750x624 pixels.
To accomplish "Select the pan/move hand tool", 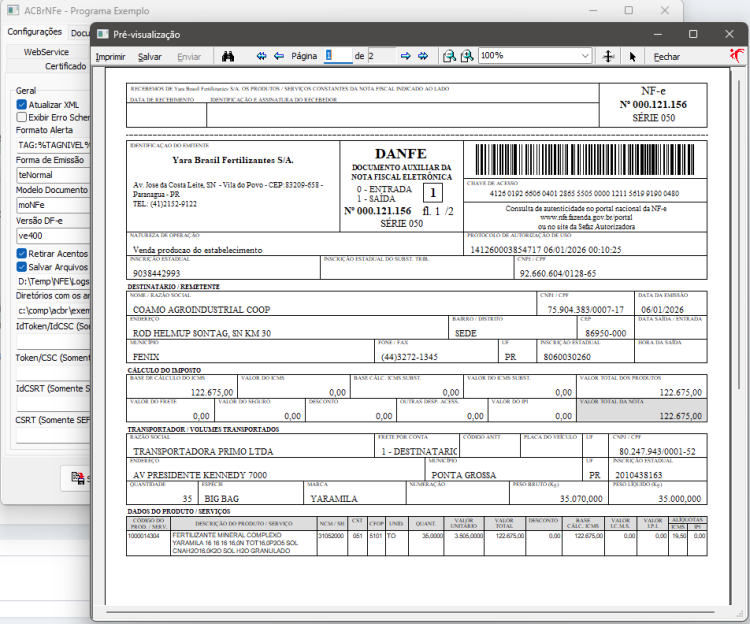I will [x=608, y=56].
